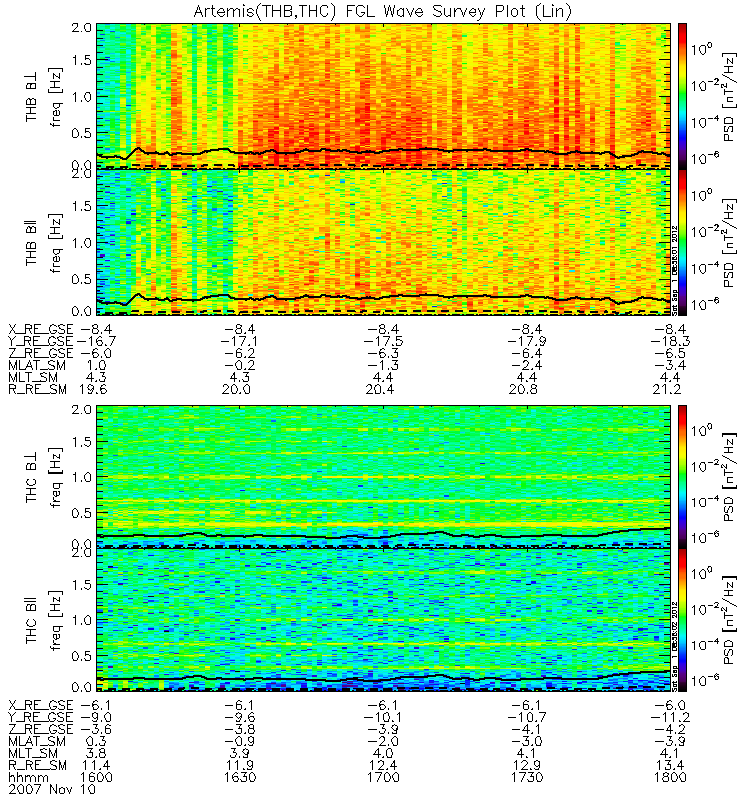Click the THC B-perpendicular spectrogram panel
This screenshot has width=750, height=800.
[383, 477]
